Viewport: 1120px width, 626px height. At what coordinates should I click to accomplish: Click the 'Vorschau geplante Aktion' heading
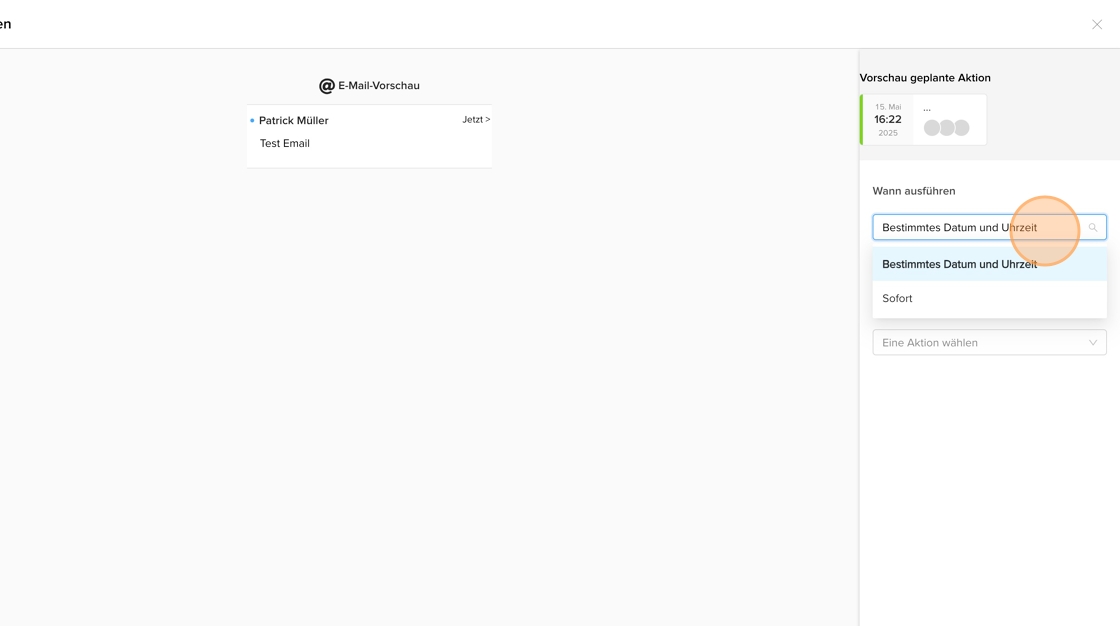925,78
